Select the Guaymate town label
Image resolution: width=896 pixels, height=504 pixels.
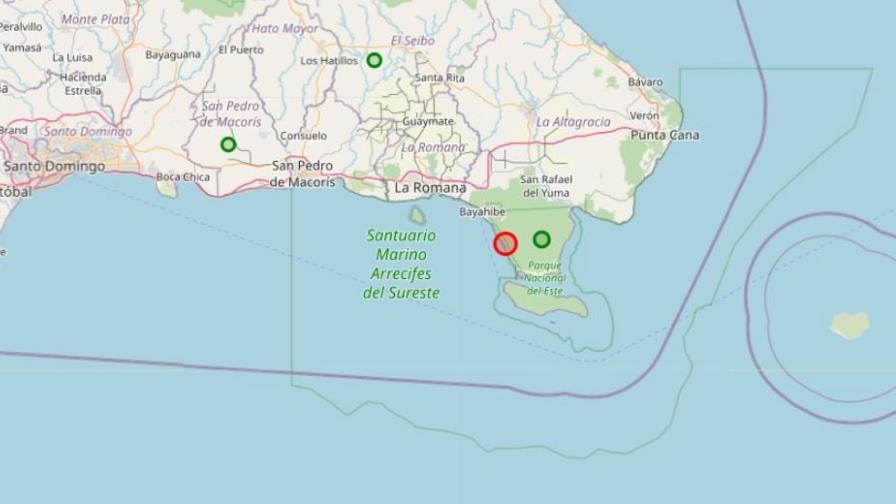click(x=428, y=121)
